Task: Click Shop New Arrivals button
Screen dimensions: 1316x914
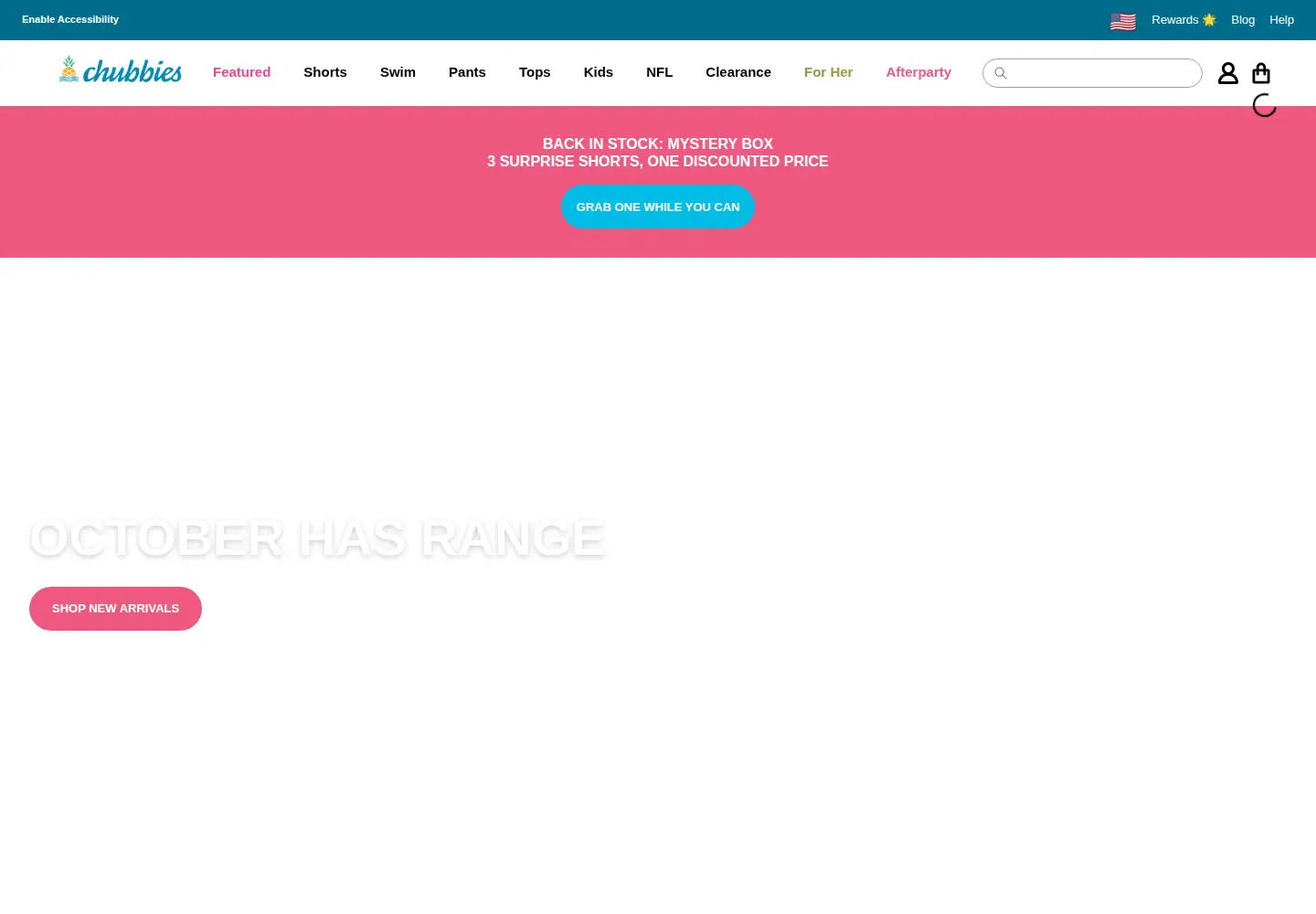Action: tap(115, 609)
